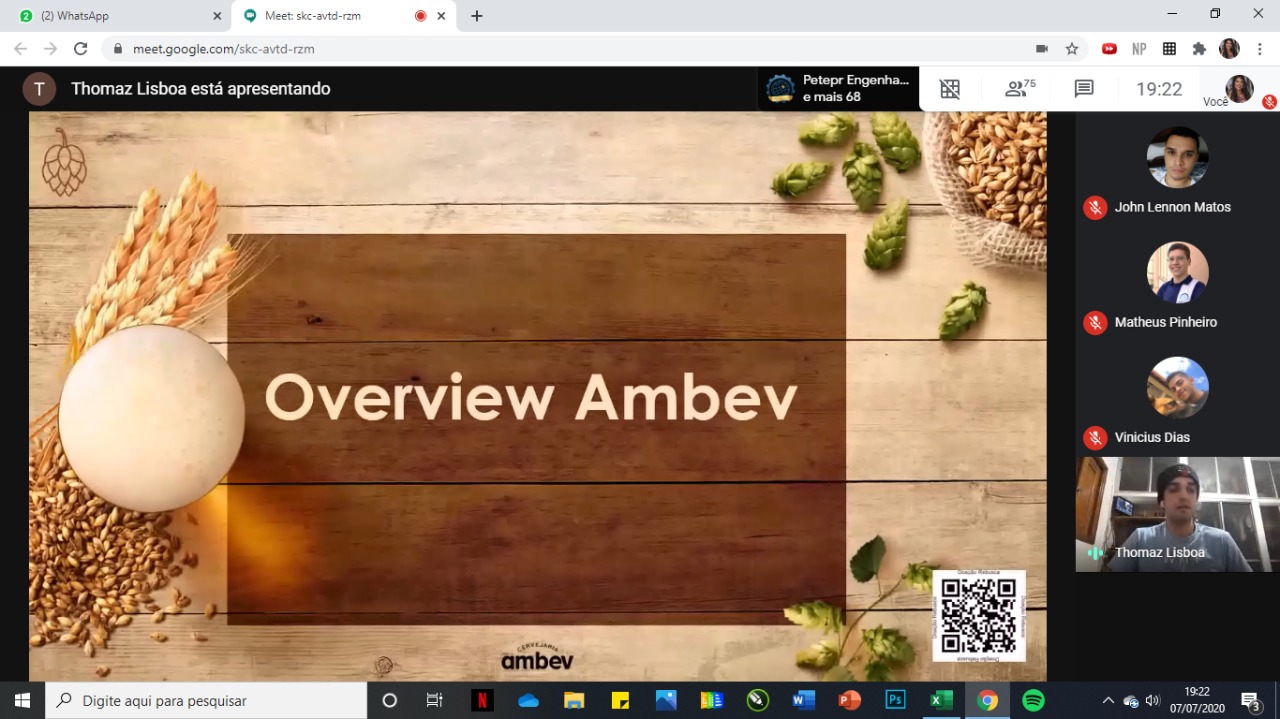
Task: Open Photoshop from taskbar
Action: 896,700
